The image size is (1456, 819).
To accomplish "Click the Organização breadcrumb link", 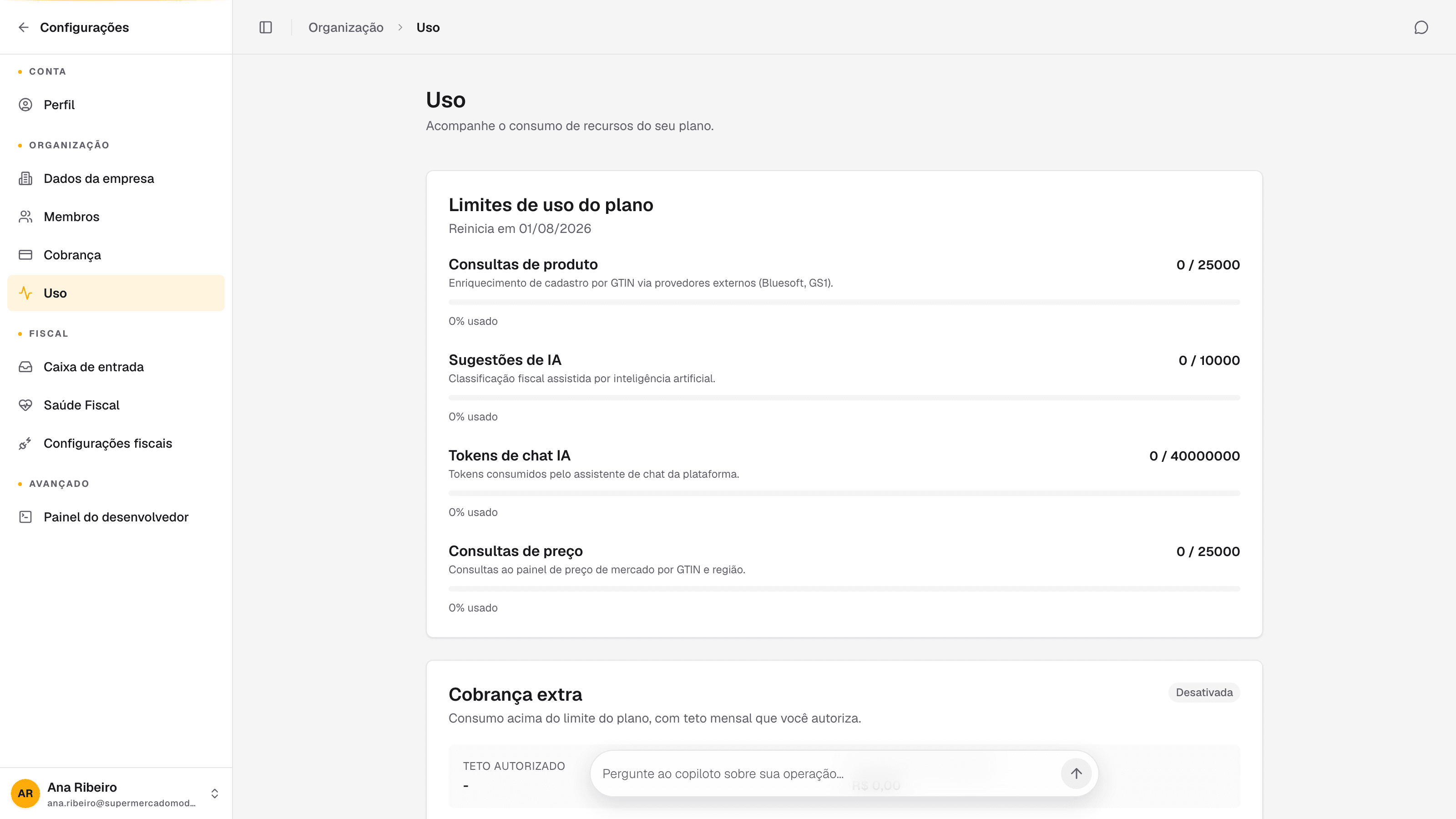I will pyautogui.click(x=346, y=27).
